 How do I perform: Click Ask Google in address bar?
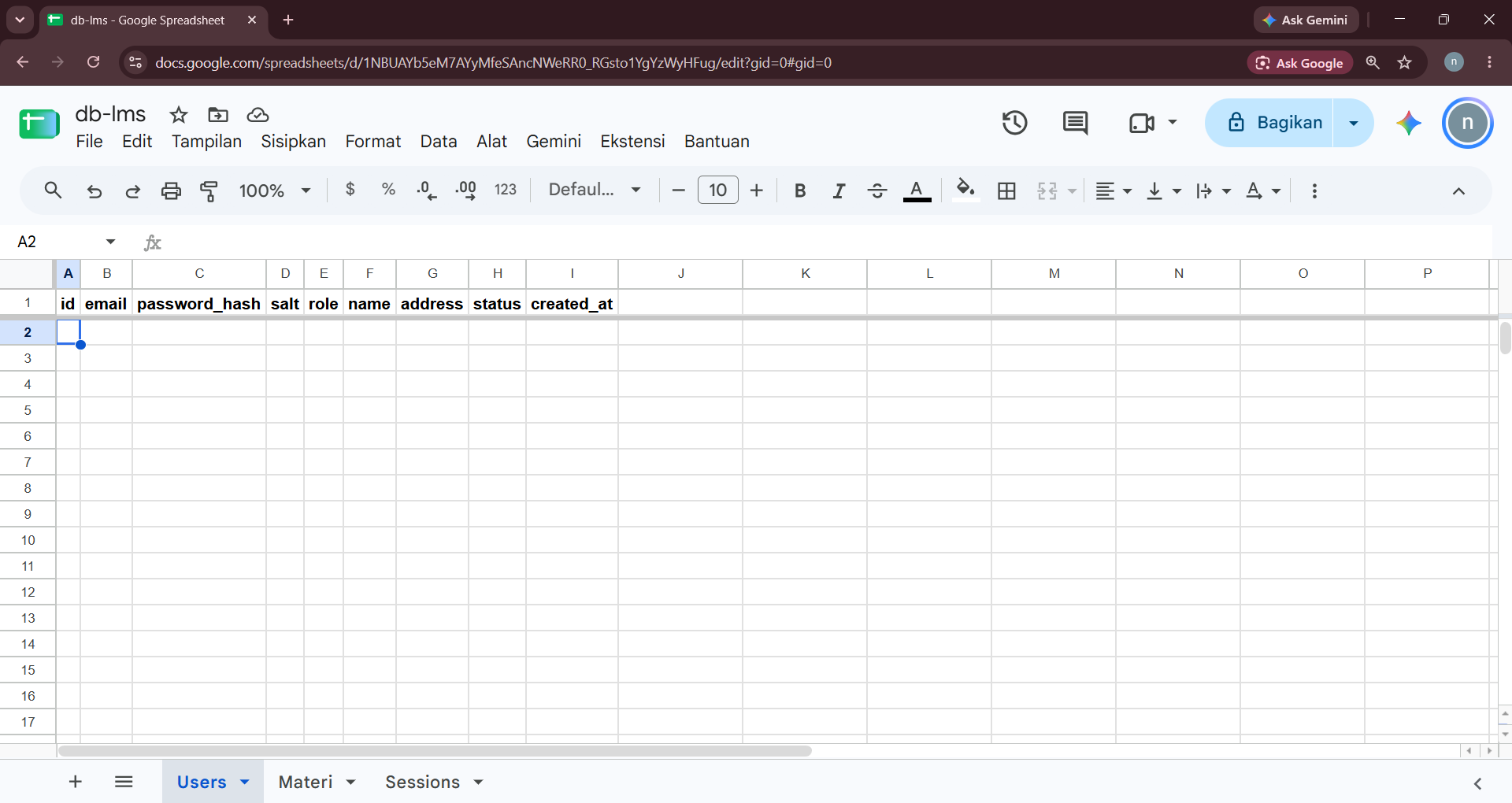click(x=1300, y=63)
